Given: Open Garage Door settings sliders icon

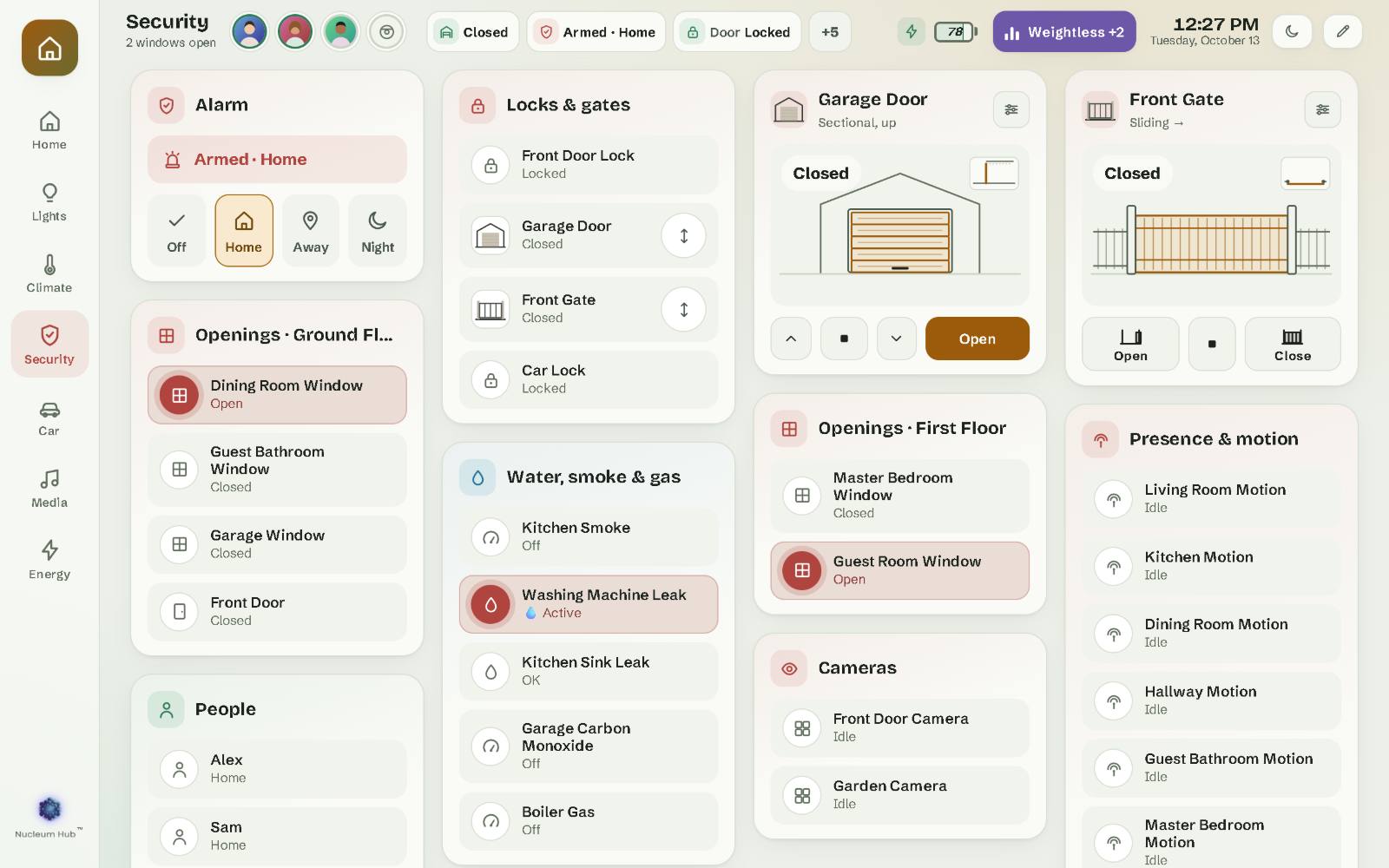Looking at the screenshot, I should point(1011,109).
